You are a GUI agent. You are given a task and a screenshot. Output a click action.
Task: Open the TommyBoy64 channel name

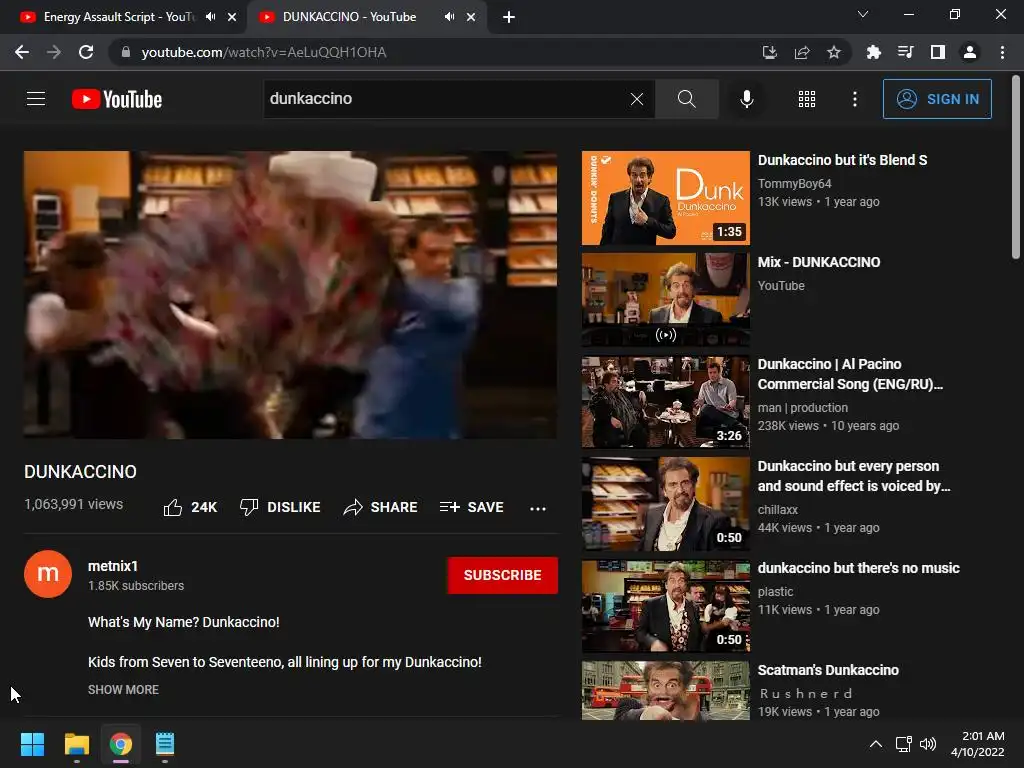(x=794, y=184)
